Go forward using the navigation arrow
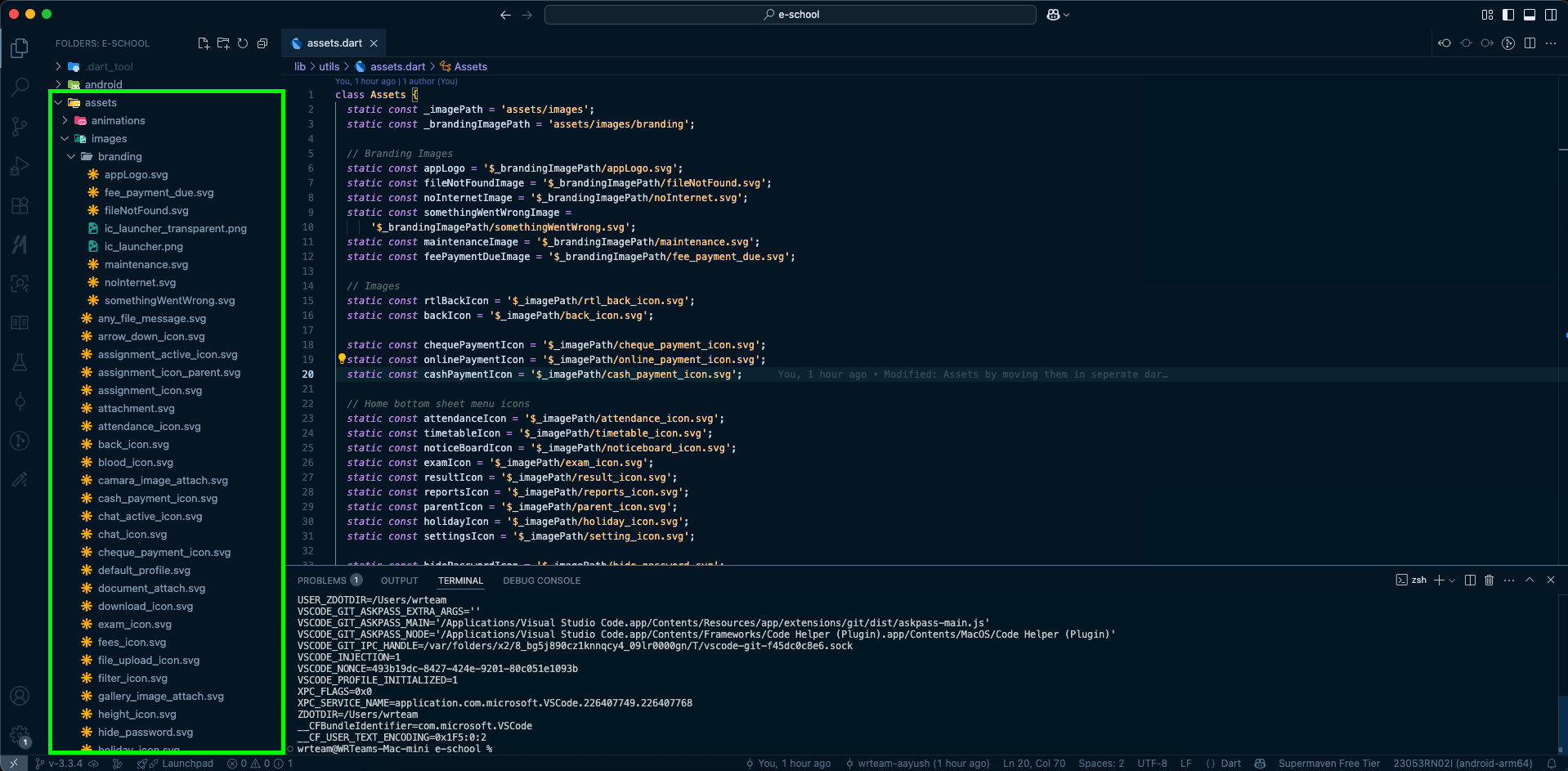The width and height of the screenshot is (1568, 771). coord(527,15)
